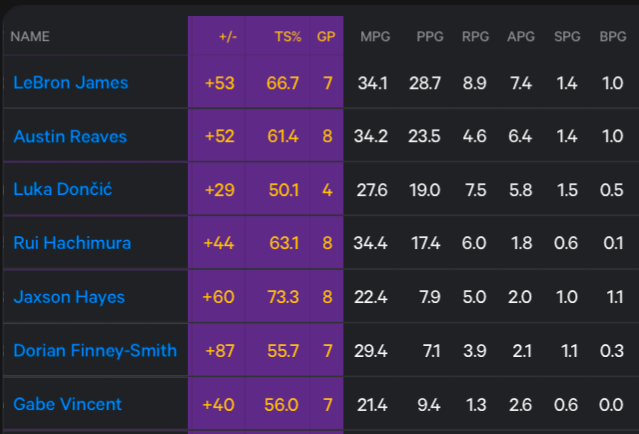Open Rui Hachimura profile link
This screenshot has width=639, height=434.
(72, 243)
